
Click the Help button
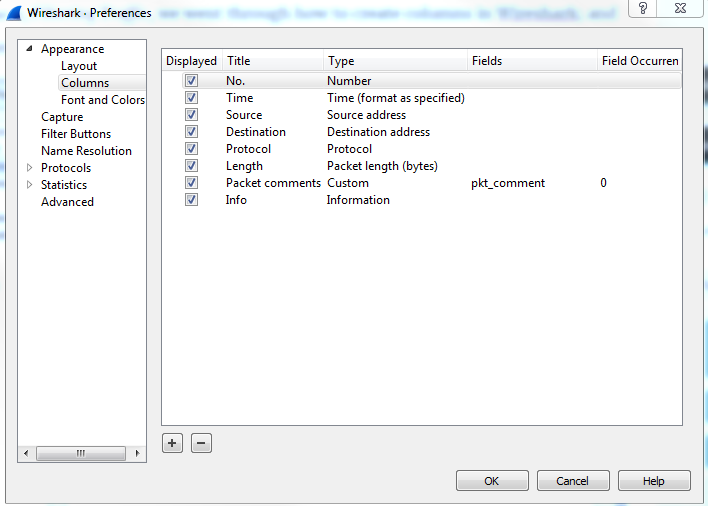tap(654, 481)
